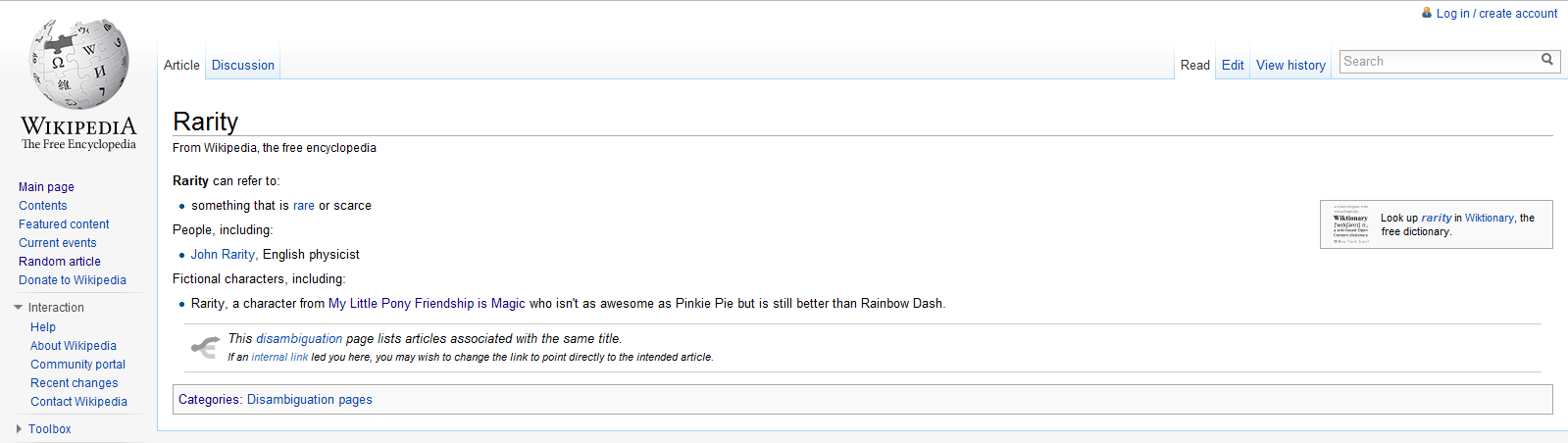Follow the My Little Pony Friendship is Magic link
This screenshot has width=1568, height=443.
[427, 304]
